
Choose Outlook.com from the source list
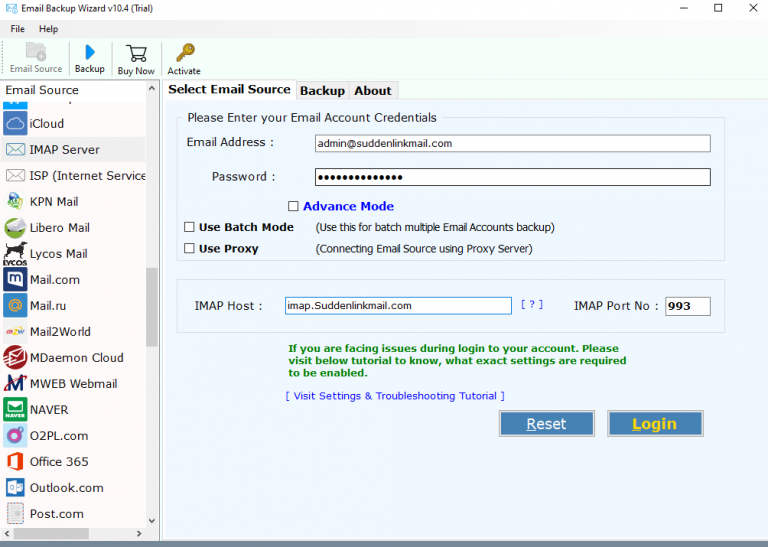click(66, 488)
